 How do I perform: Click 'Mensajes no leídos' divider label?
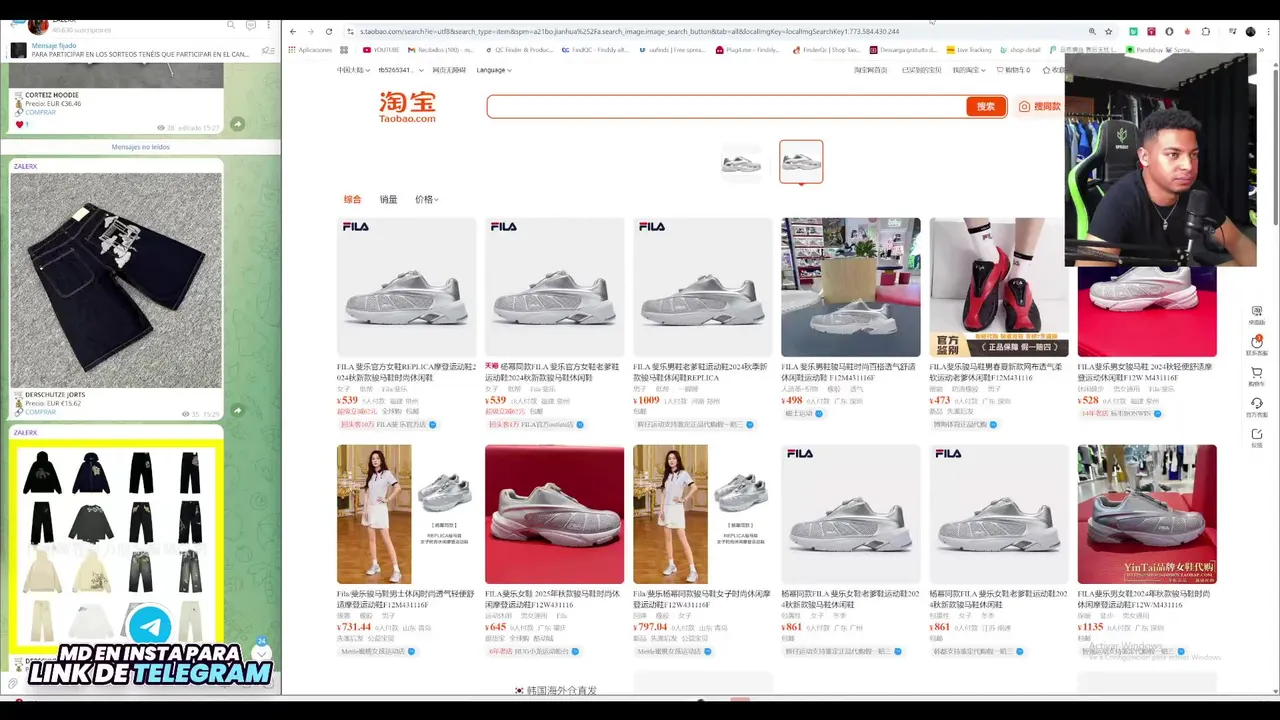click(x=140, y=147)
